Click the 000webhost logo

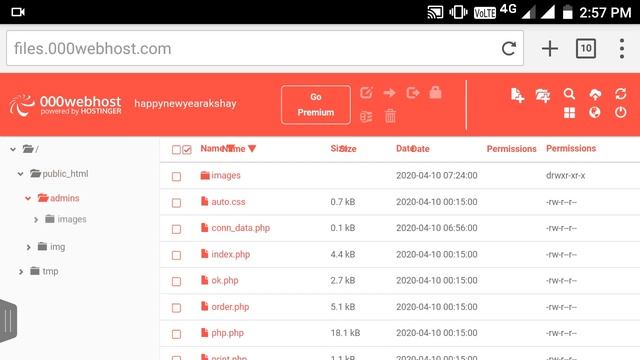[65, 105]
